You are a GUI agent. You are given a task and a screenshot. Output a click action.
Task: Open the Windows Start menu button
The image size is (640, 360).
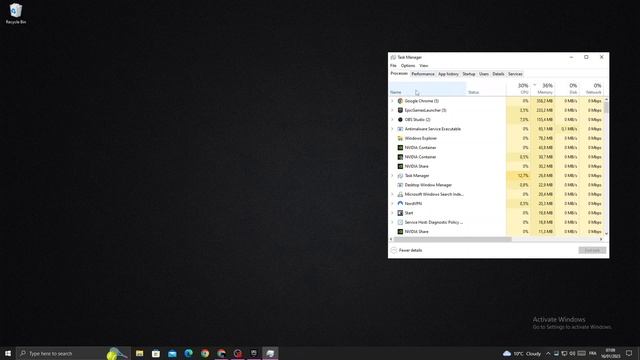click(x=8, y=353)
